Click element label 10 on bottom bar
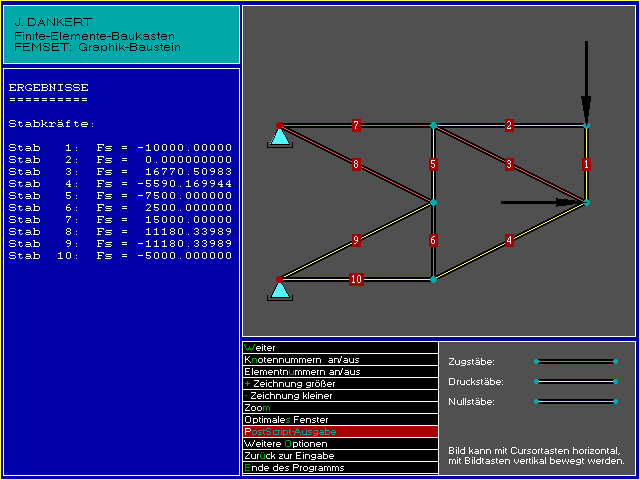 click(356, 279)
